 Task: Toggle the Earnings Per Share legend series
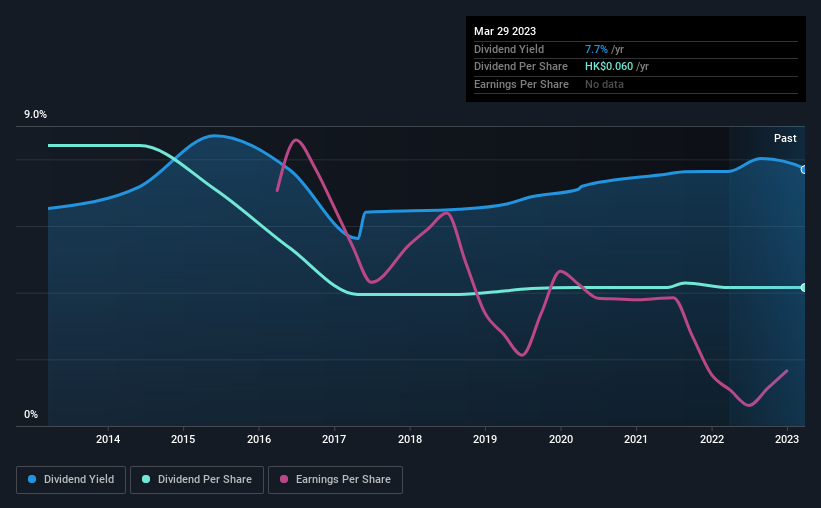tap(335, 479)
